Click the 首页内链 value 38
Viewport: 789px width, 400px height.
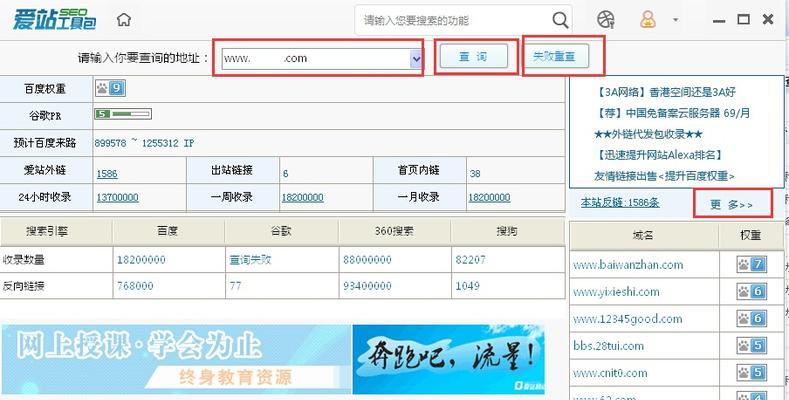475,174
